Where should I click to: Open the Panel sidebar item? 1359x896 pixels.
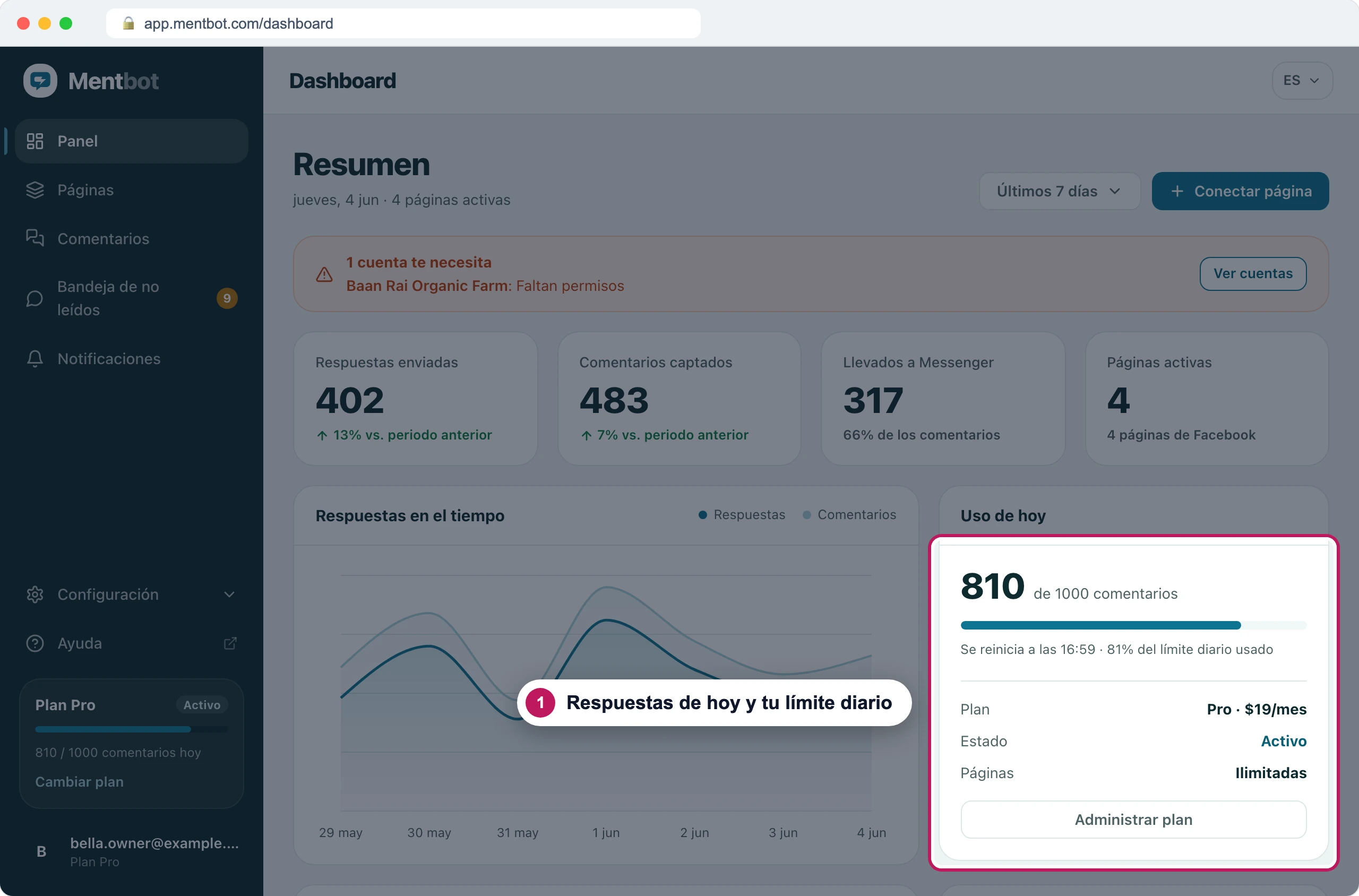click(x=132, y=141)
